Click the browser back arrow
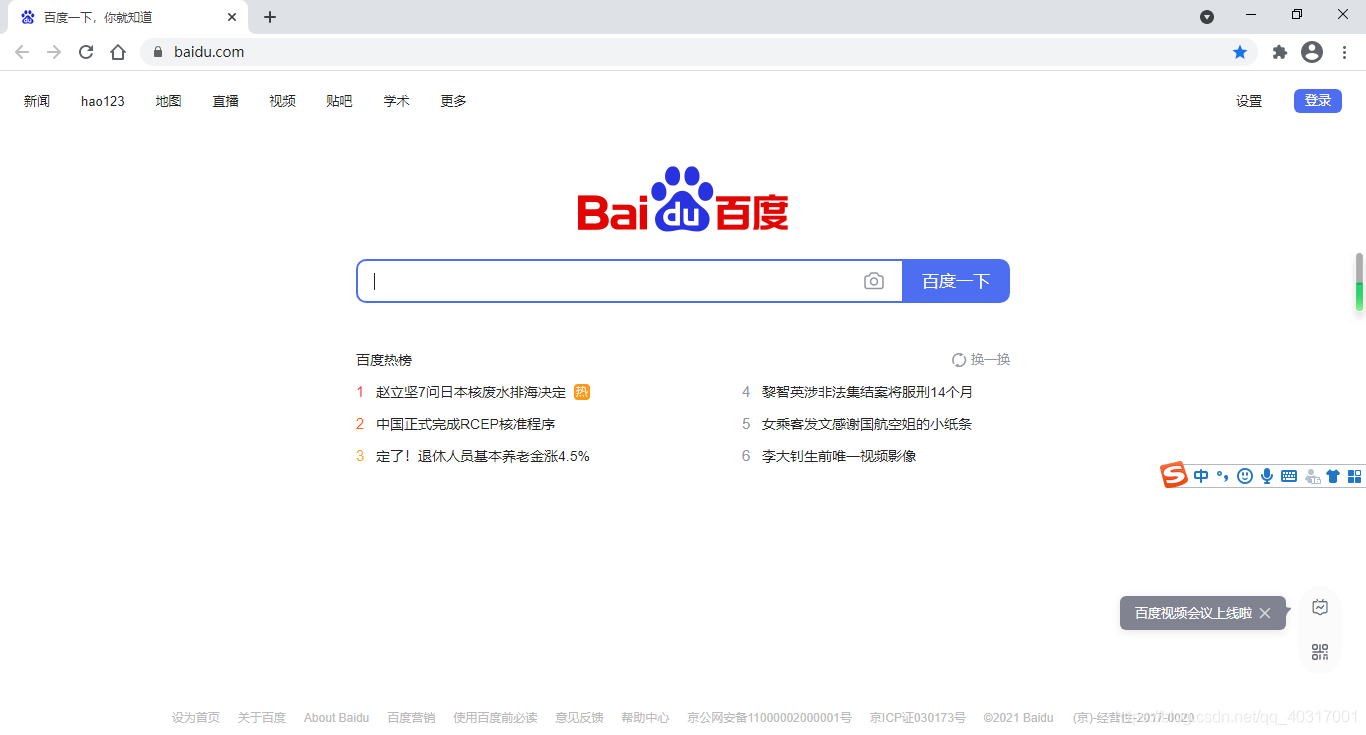The width and height of the screenshot is (1366, 735). click(x=22, y=52)
